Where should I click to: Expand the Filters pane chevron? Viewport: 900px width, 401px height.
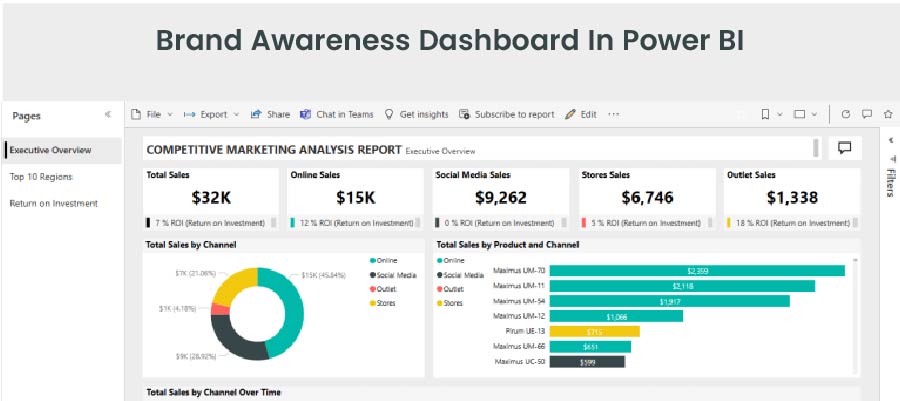[891, 140]
